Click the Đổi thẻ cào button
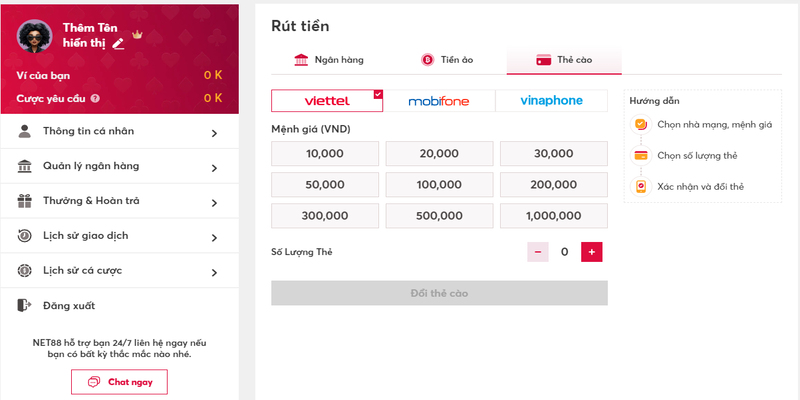The height and width of the screenshot is (400, 800). point(439,293)
